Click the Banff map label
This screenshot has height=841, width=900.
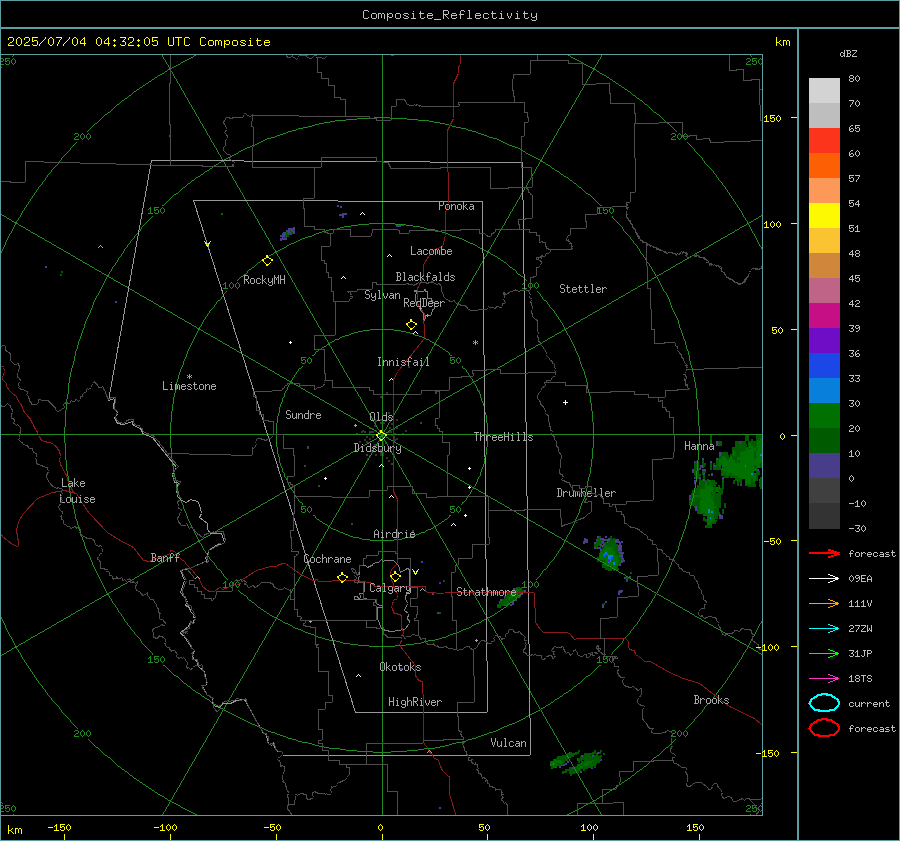(x=165, y=557)
